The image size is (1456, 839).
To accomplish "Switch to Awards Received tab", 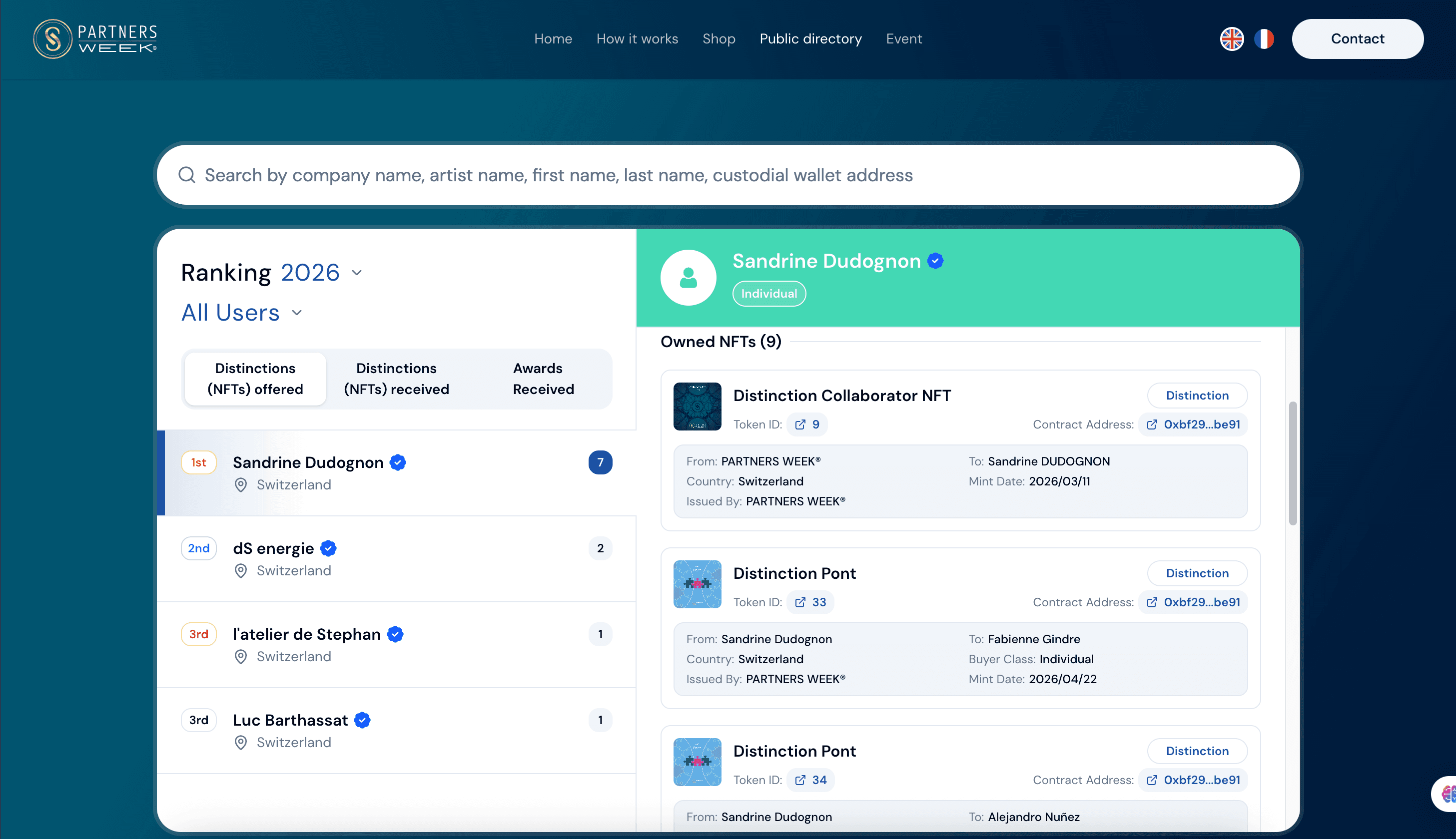I will click(x=543, y=379).
